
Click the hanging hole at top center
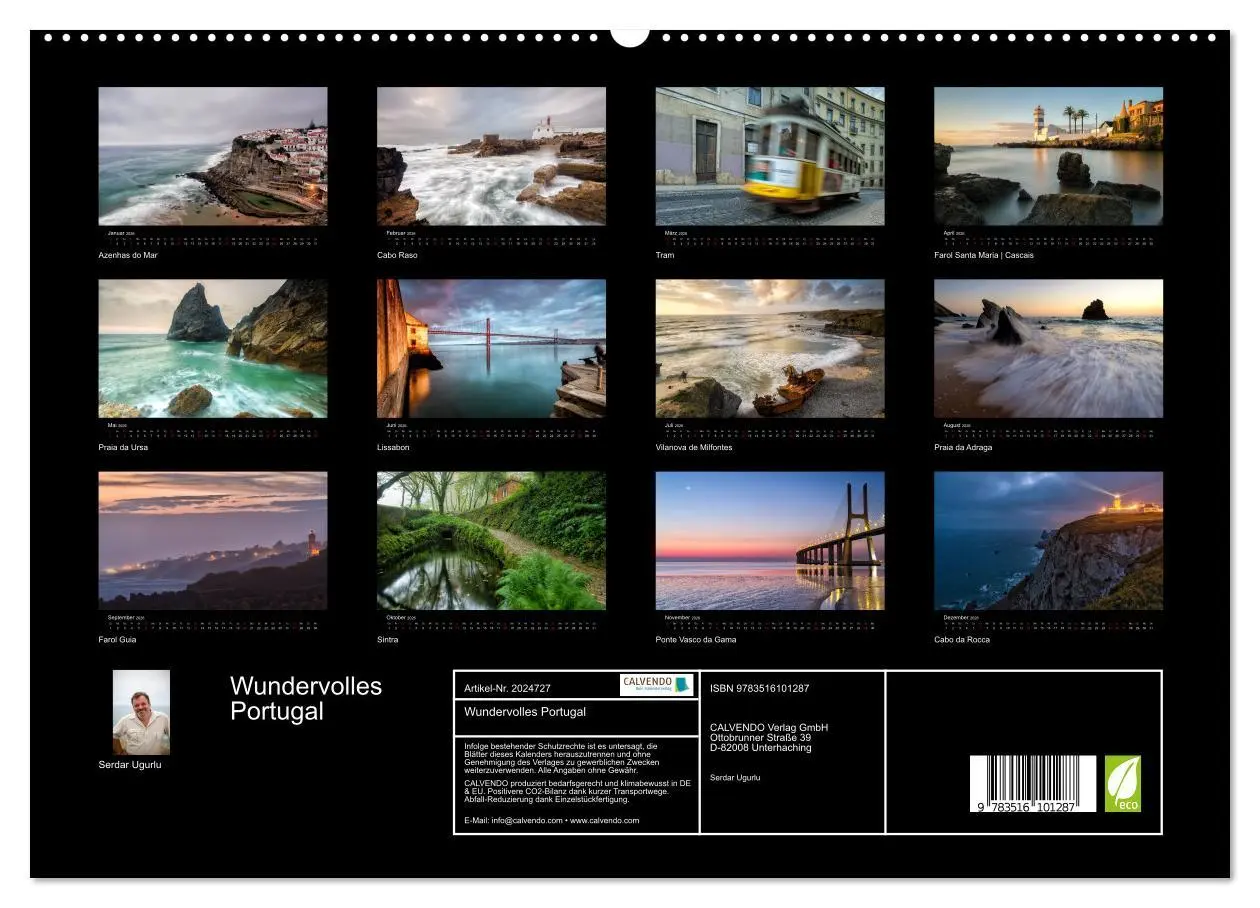click(630, 36)
